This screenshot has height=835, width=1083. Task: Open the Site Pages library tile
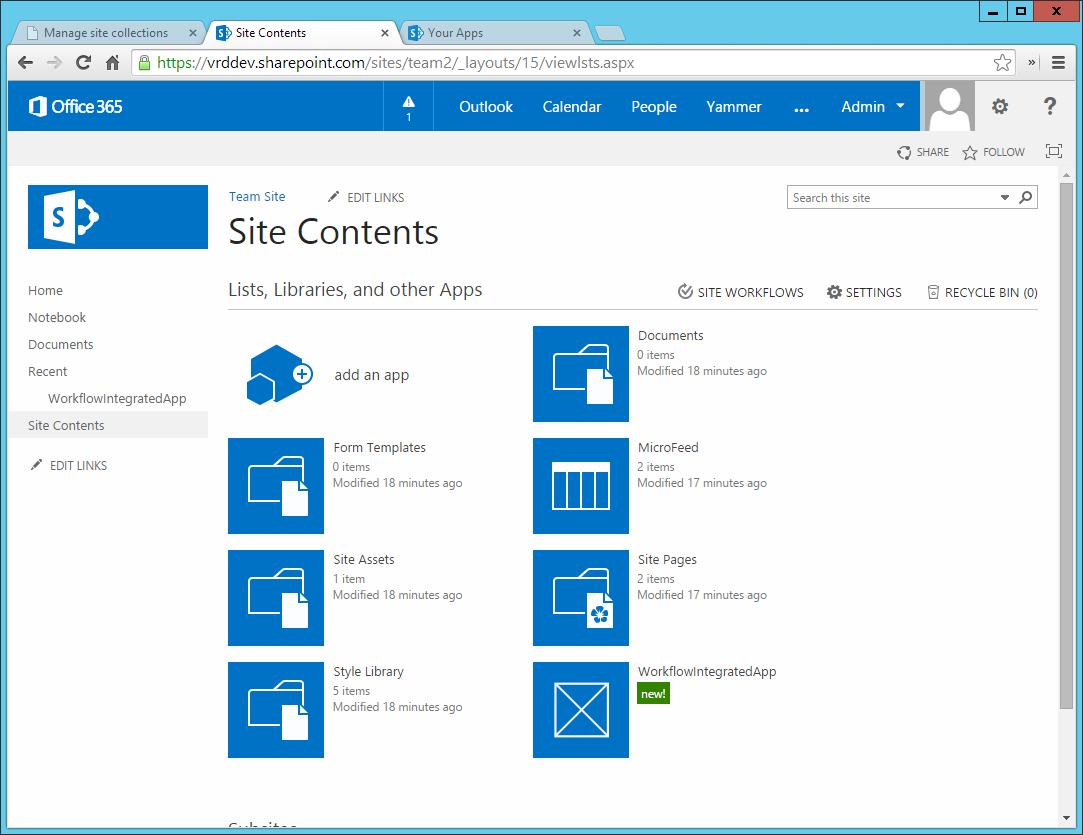pyautogui.click(x=581, y=597)
